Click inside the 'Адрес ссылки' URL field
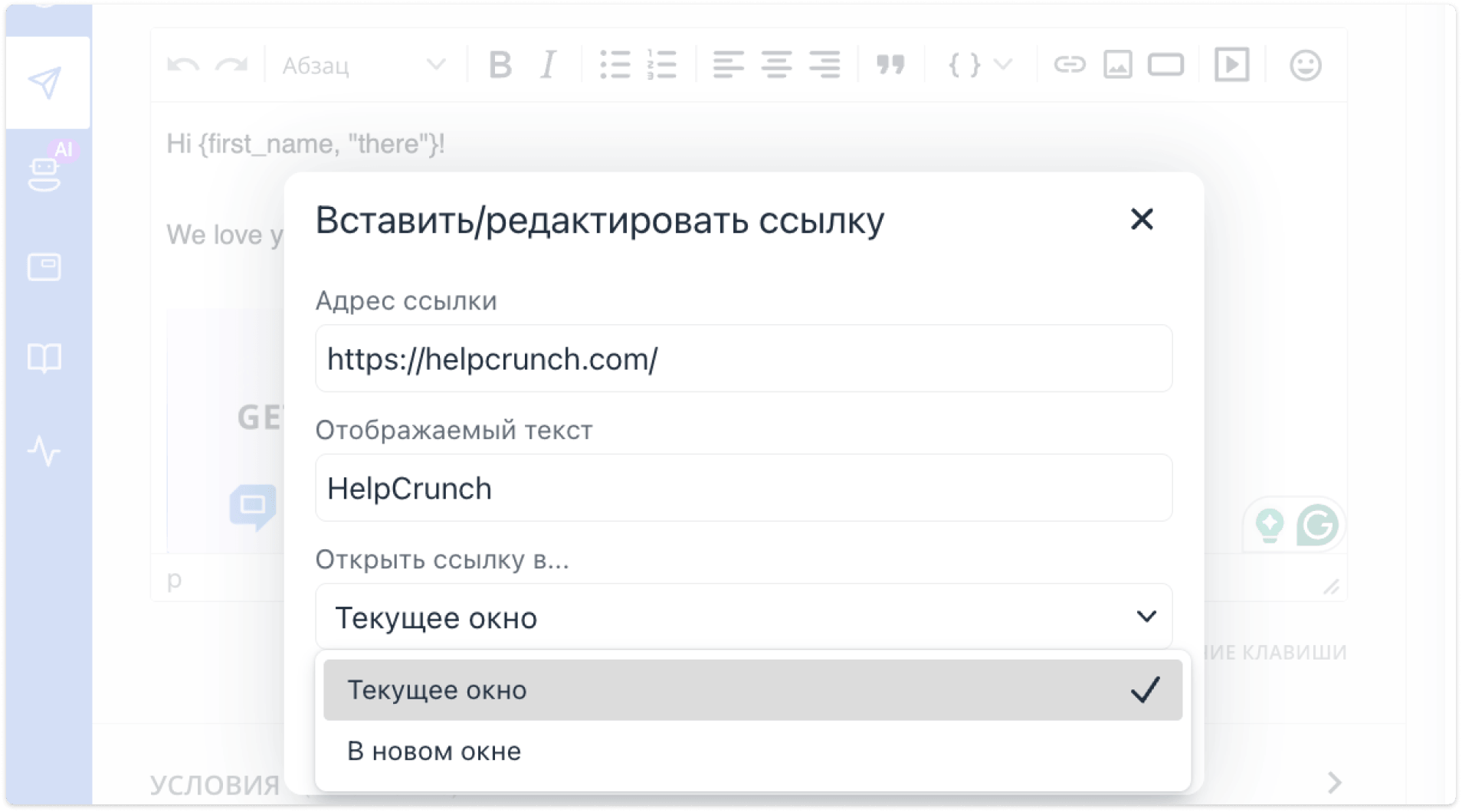The height and width of the screenshot is (812, 1462). [x=743, y=359]
